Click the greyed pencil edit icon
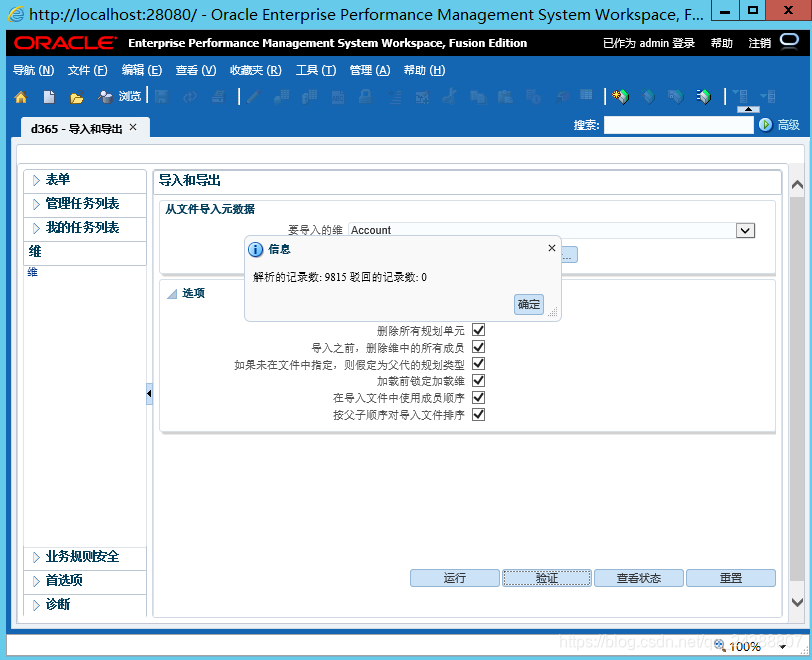 point(254,97)
